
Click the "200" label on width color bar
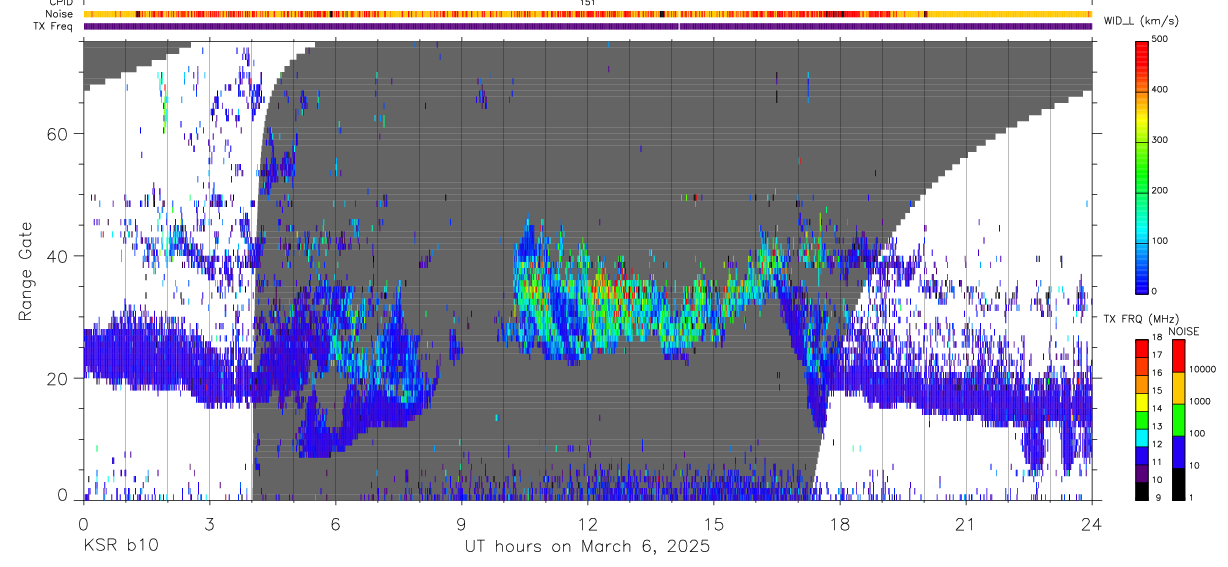[x=1160, y=190]
